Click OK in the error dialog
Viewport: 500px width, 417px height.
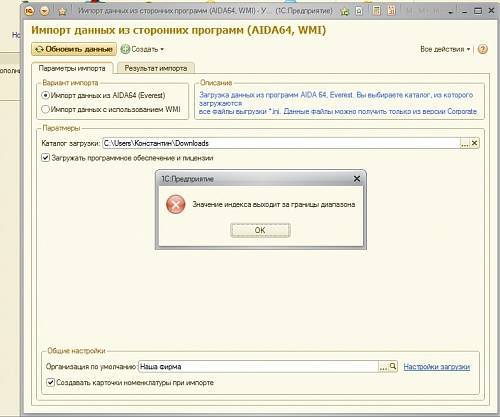click(x=260, y=230)
